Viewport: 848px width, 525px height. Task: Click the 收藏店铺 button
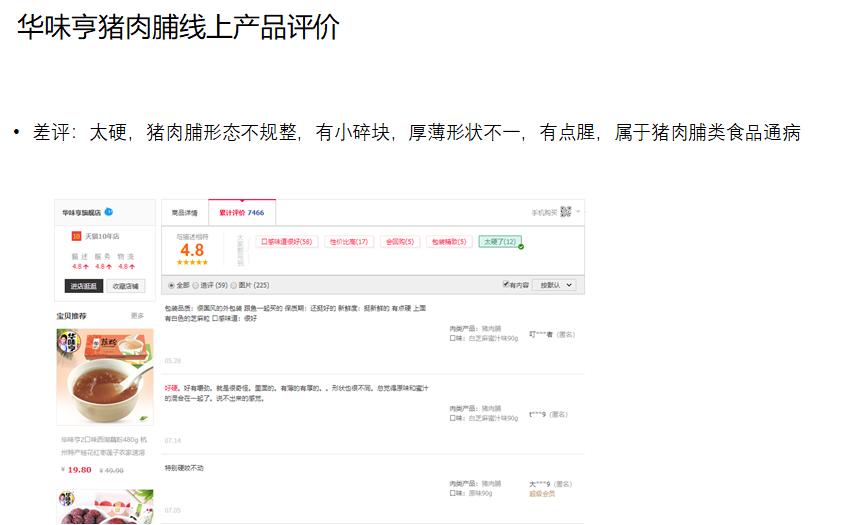pos(125,286)
